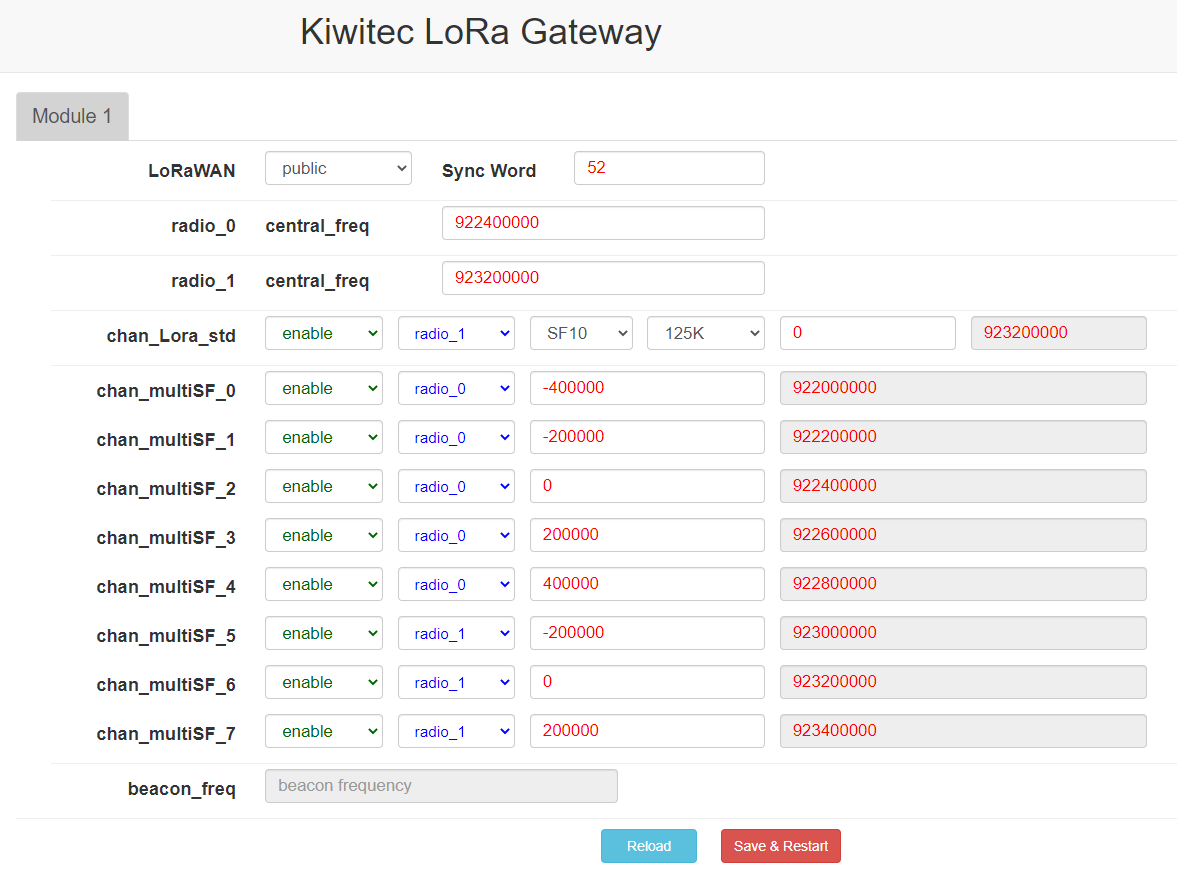Open chan_multiSF_4 enable dropdown

324,584
